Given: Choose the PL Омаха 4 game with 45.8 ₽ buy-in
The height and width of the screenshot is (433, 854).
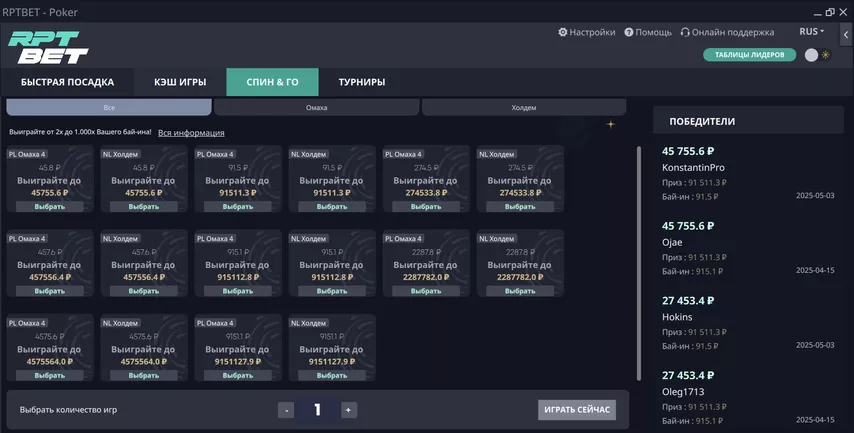Looking at the screenshot, I should 50,207.
